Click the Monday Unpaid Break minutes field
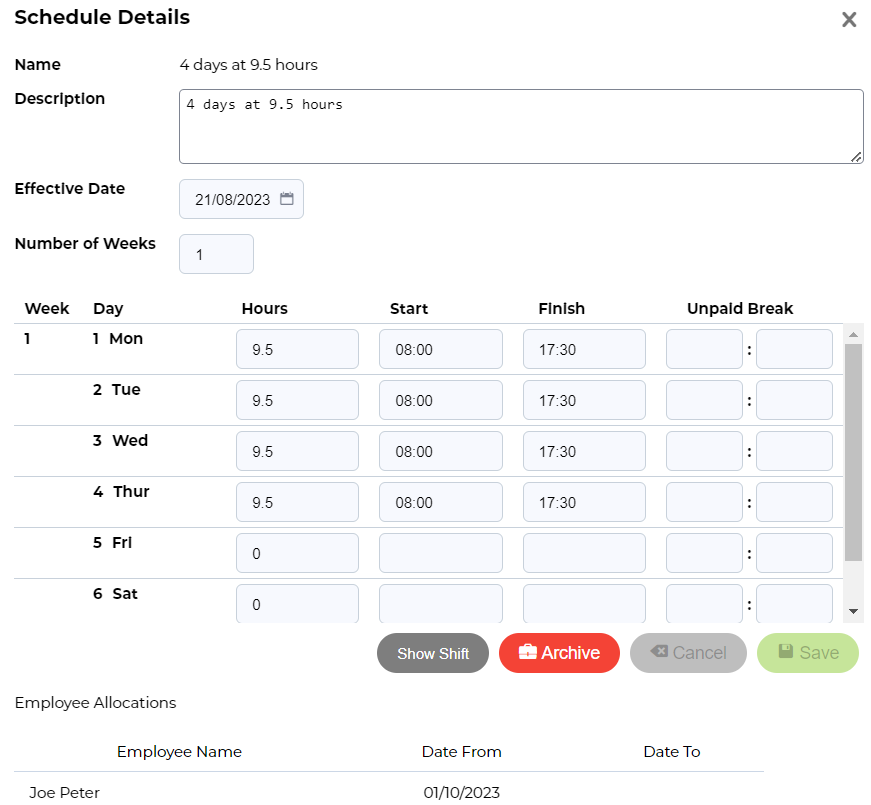 tap(794, 350)
